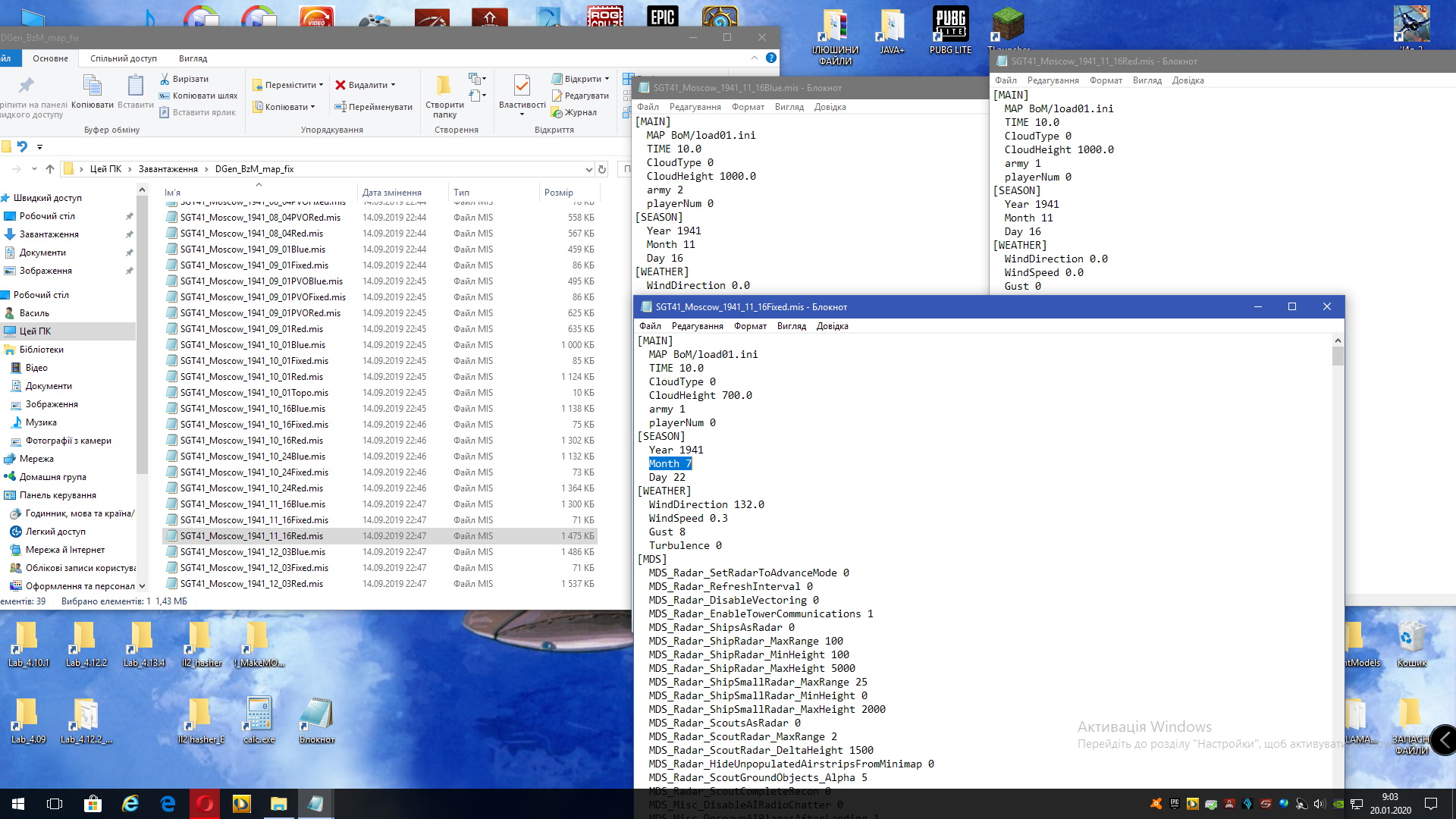
Task: Click the Вирізати scissors icon
Action: coord(165,79)
